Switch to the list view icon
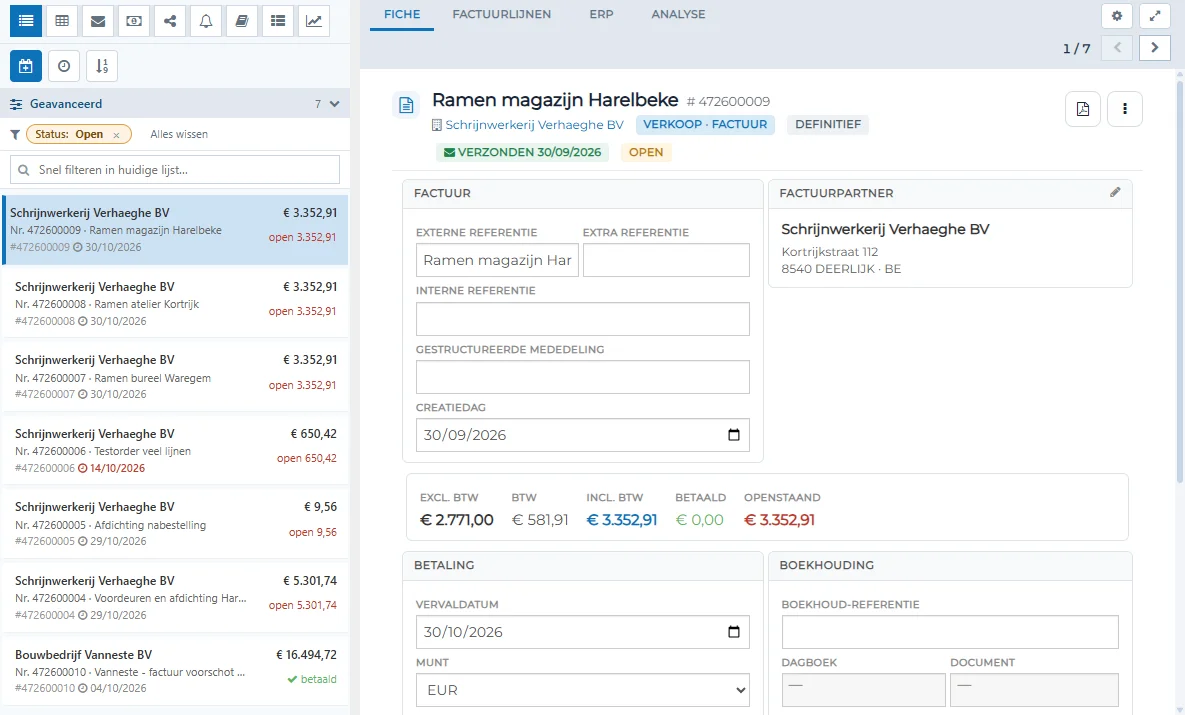Image resolution: width=1185 pixels, height=715 pixels. pyautogui.click(x=26, y=21)
